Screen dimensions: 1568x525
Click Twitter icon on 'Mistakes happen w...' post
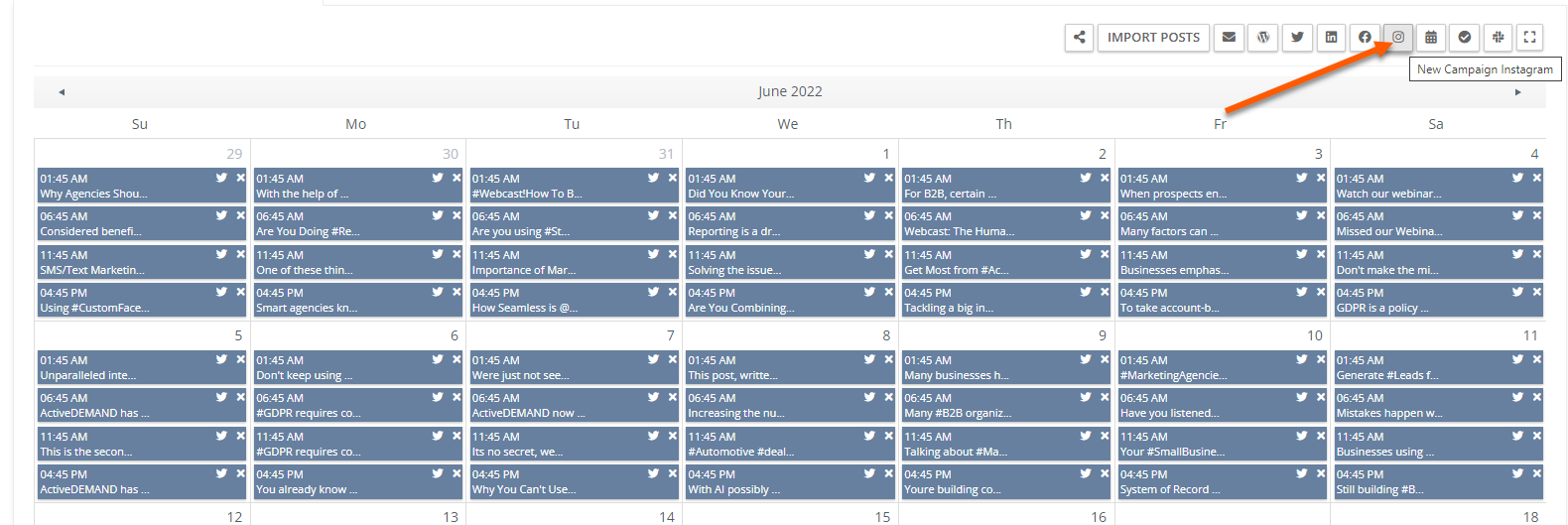tap(1518, 397)
